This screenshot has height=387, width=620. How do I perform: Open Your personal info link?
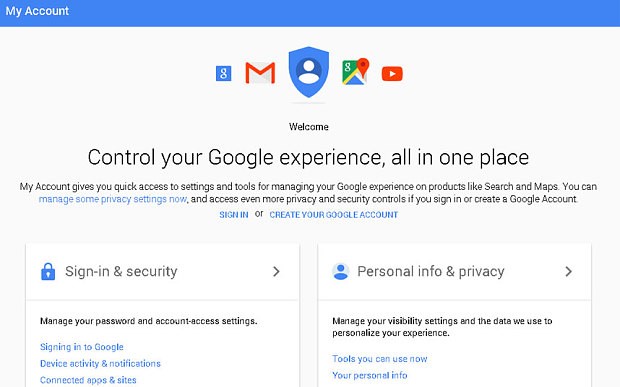point(370,376)
